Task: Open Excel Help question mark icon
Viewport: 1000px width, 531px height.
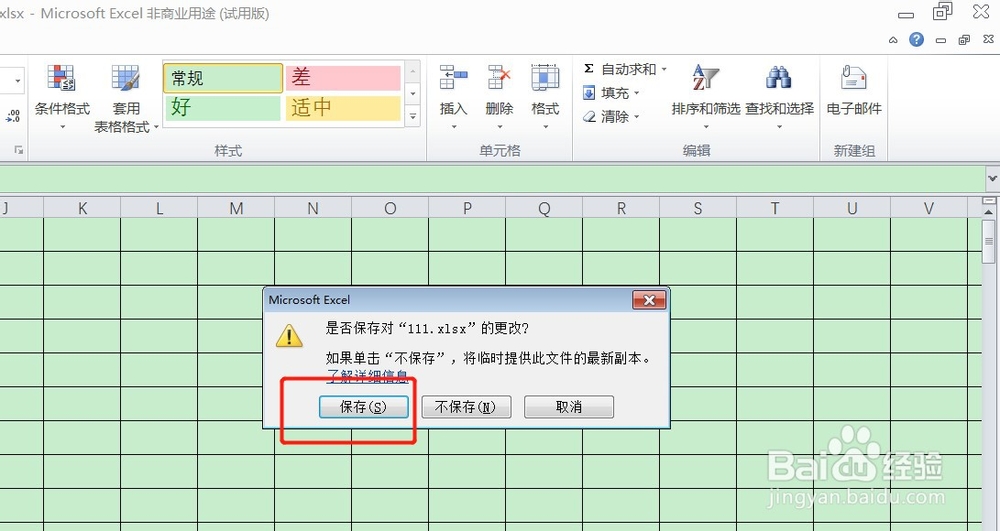Action: [x=916, y=40]
